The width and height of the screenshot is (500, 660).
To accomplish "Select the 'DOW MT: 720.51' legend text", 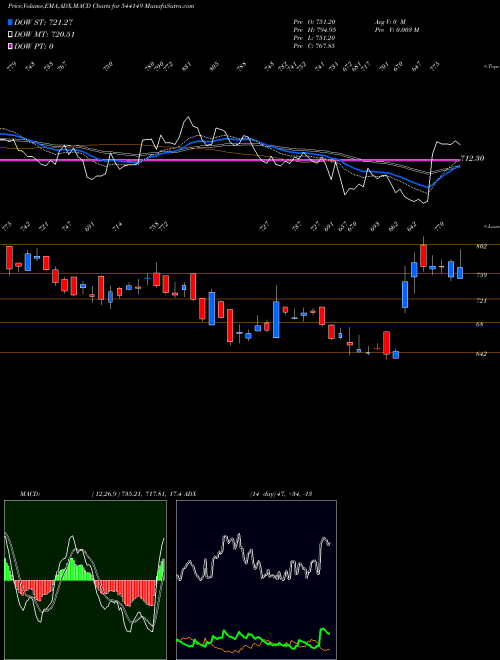I will tap(44, 34).
